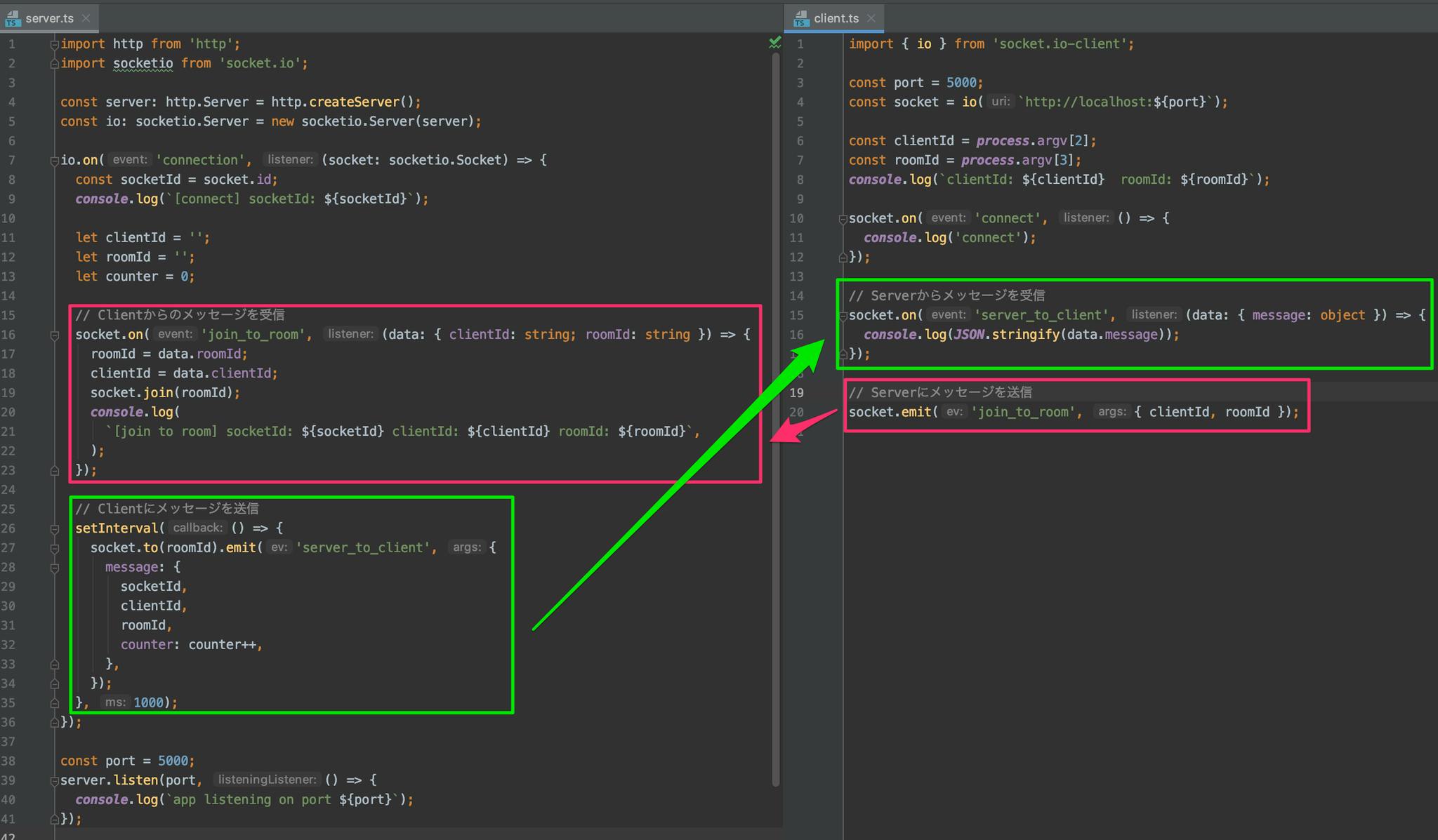Click the 'server_to_client' string in server.ts
This screenshot has width=1438, height=840.
362,547
